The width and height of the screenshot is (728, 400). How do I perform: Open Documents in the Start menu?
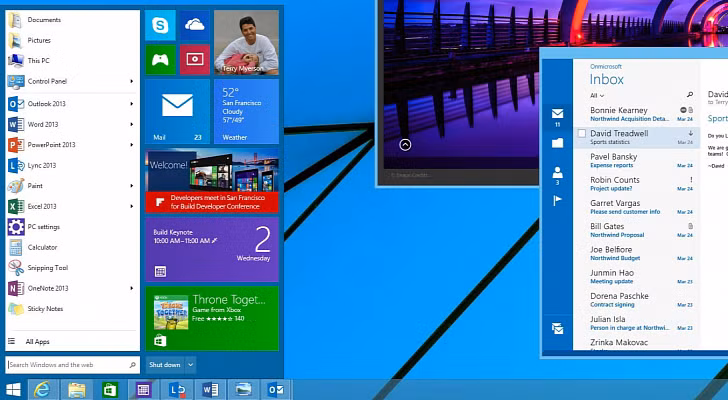pyautogui.click(x=72, y=20)
